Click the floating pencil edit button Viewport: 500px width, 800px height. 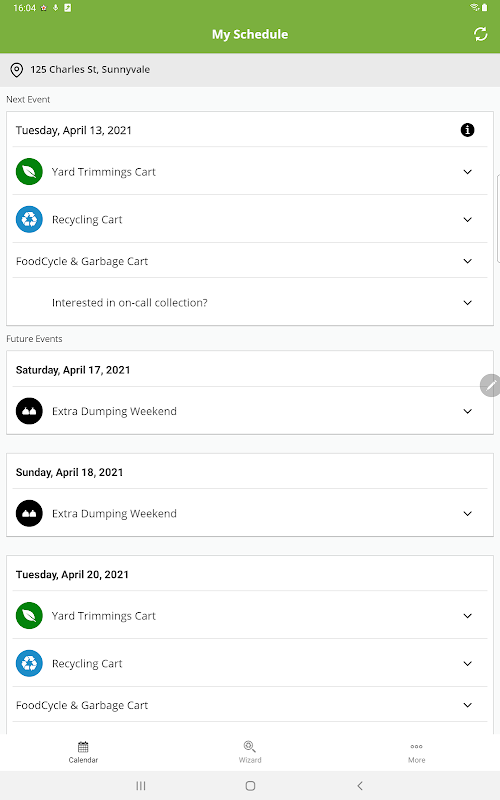click(x=491, y=385)
